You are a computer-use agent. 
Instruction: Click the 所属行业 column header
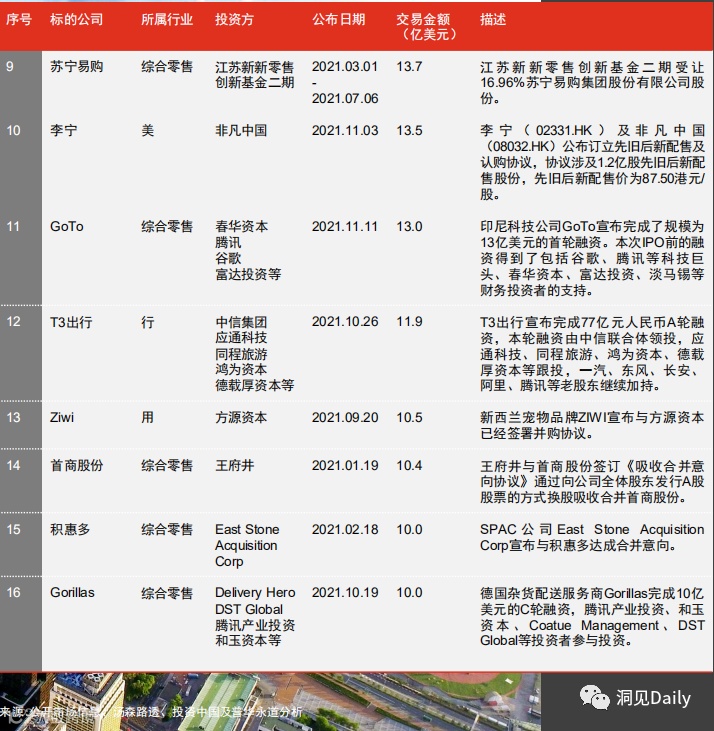tap(167, 20)
